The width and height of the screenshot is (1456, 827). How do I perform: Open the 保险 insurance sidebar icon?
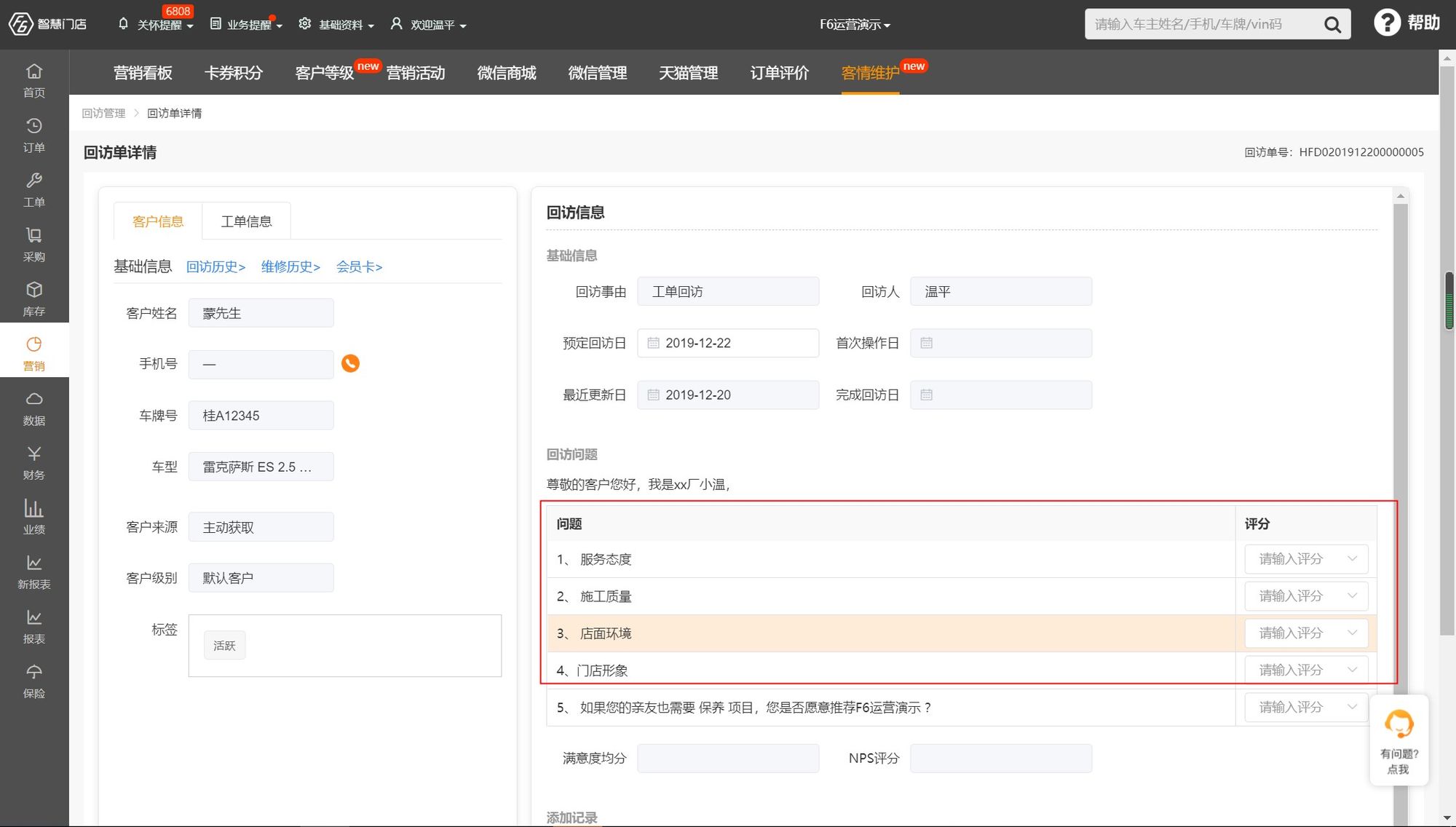tap(34, 681)
